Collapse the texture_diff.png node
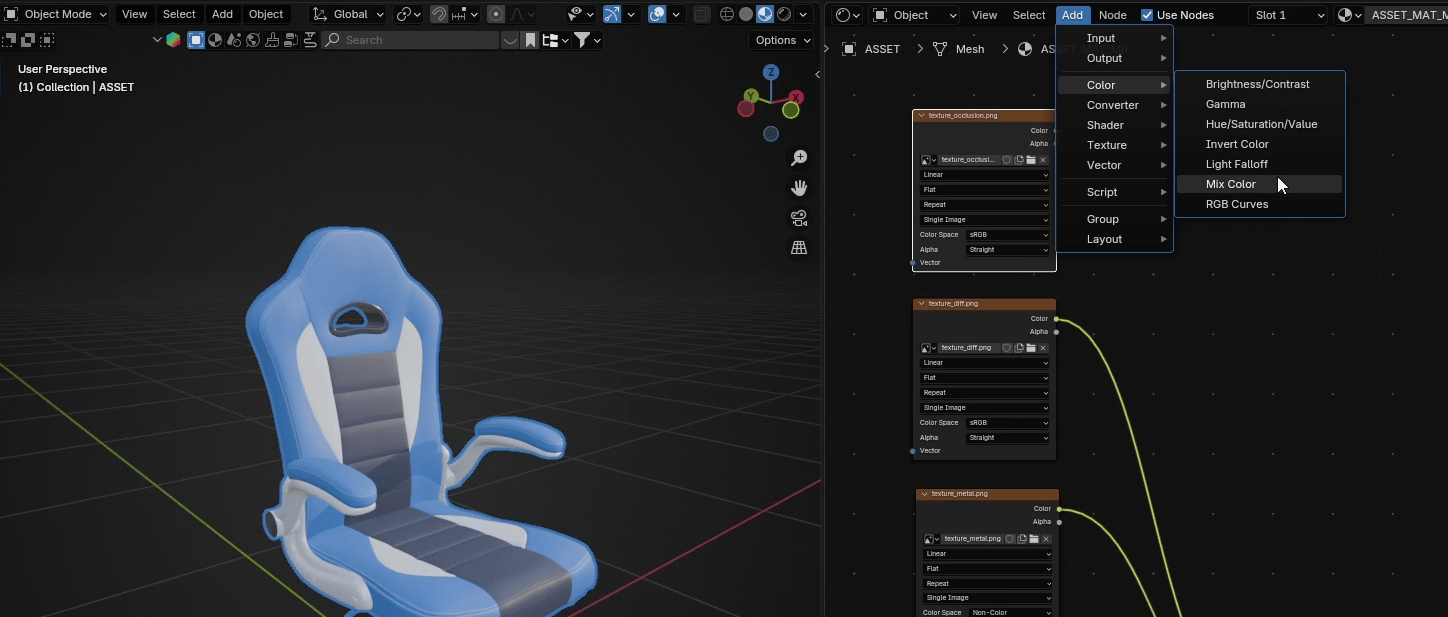Viewport: 1448px width, 617px height. (922, 304)
